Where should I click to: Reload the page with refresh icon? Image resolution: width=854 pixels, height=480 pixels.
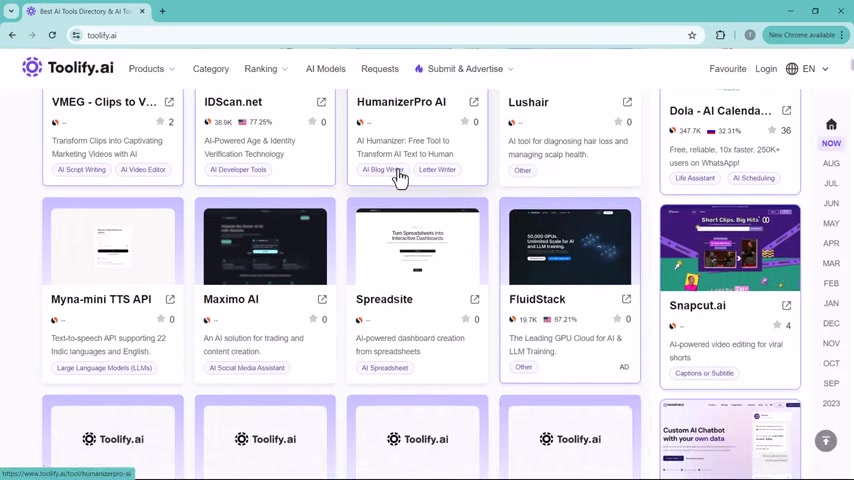(52, 35)
